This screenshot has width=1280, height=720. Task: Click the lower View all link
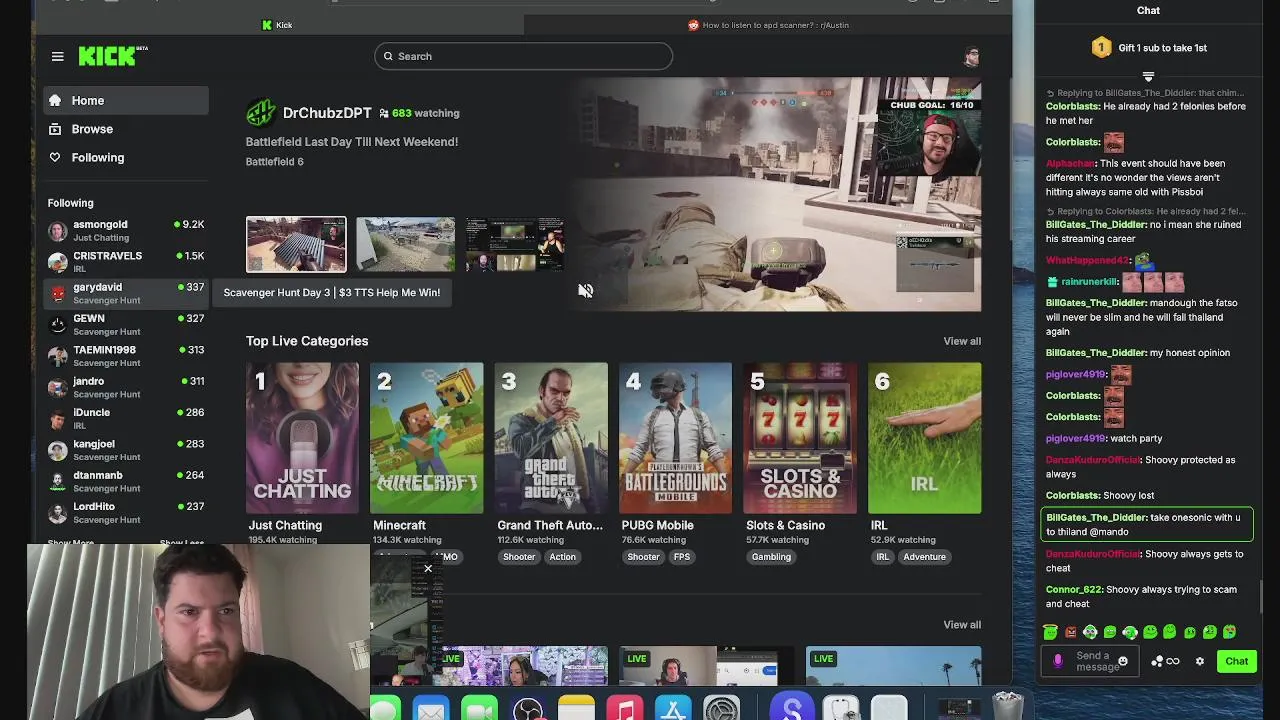[x=962, y=625]
